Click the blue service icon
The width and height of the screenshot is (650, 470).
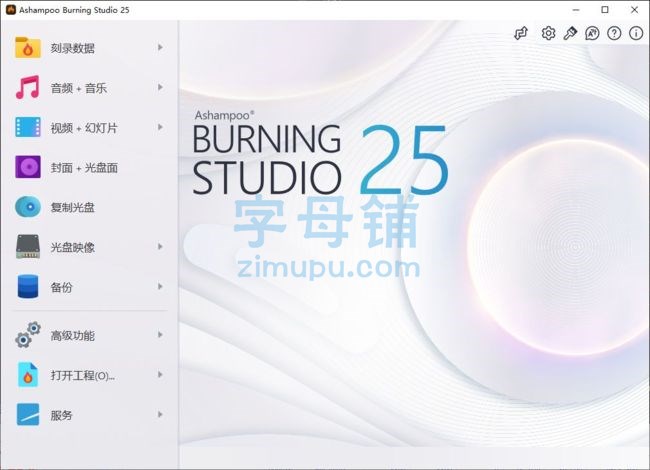point(28,414)
